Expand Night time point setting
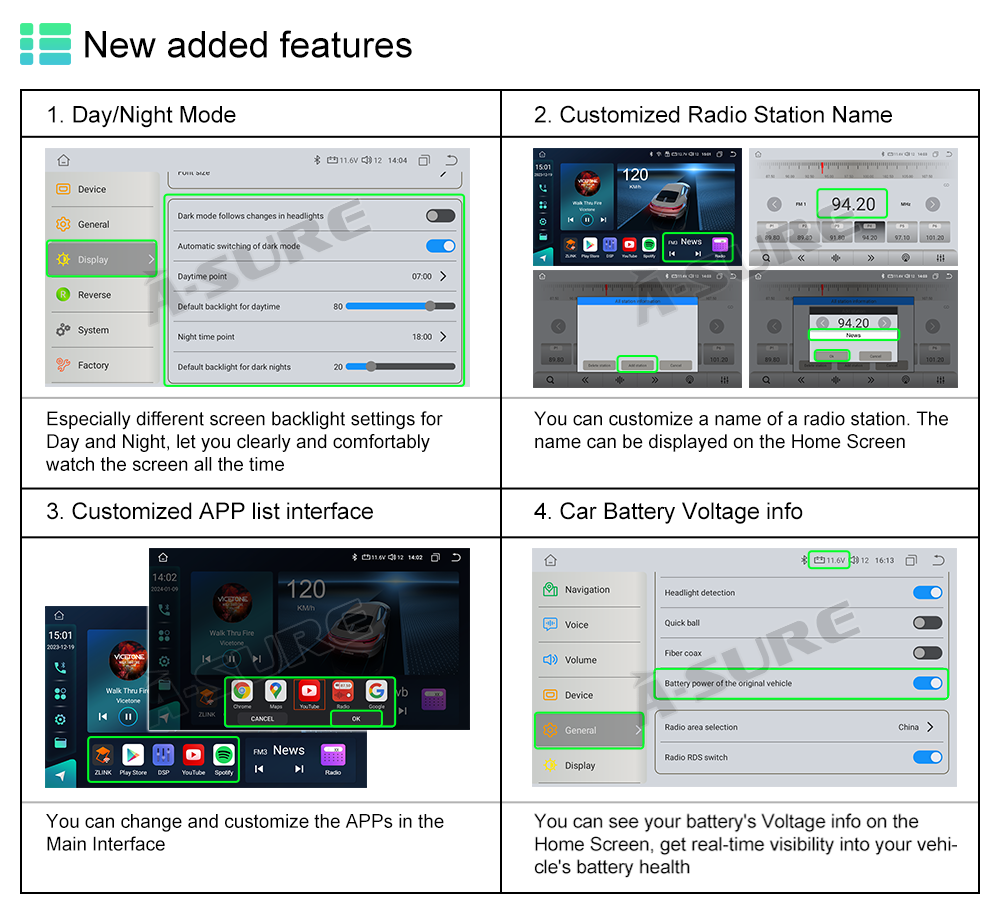Viewport: 1000px width, 915px height. click(x=443, y=337)
